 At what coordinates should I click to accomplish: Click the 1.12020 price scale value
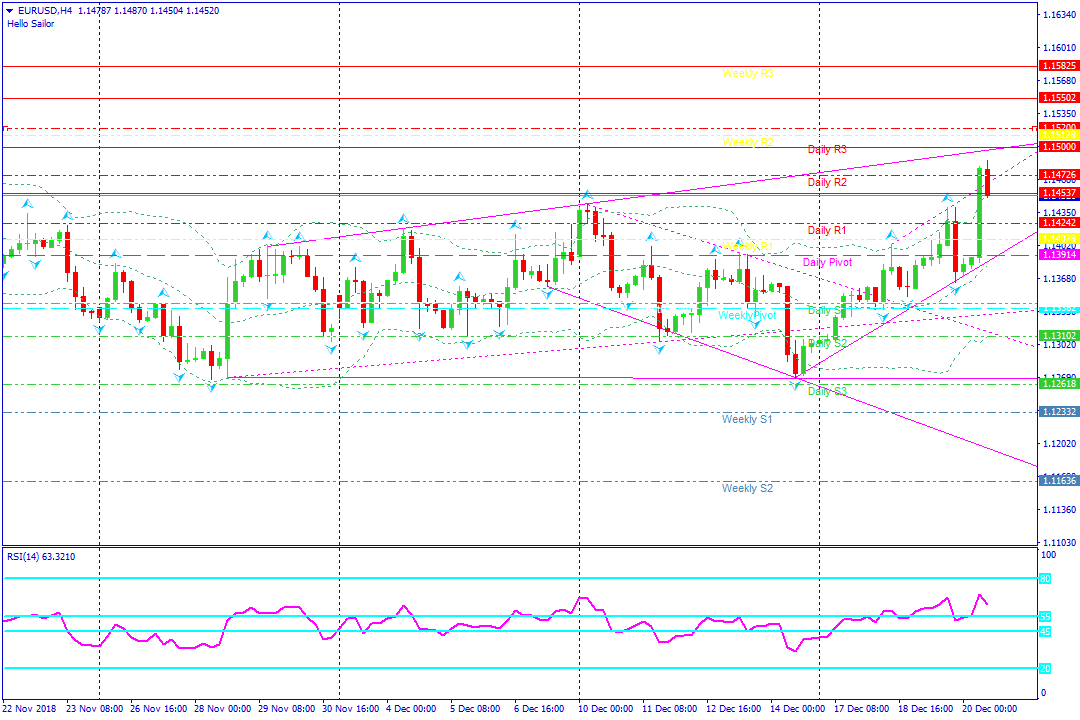1059,443
